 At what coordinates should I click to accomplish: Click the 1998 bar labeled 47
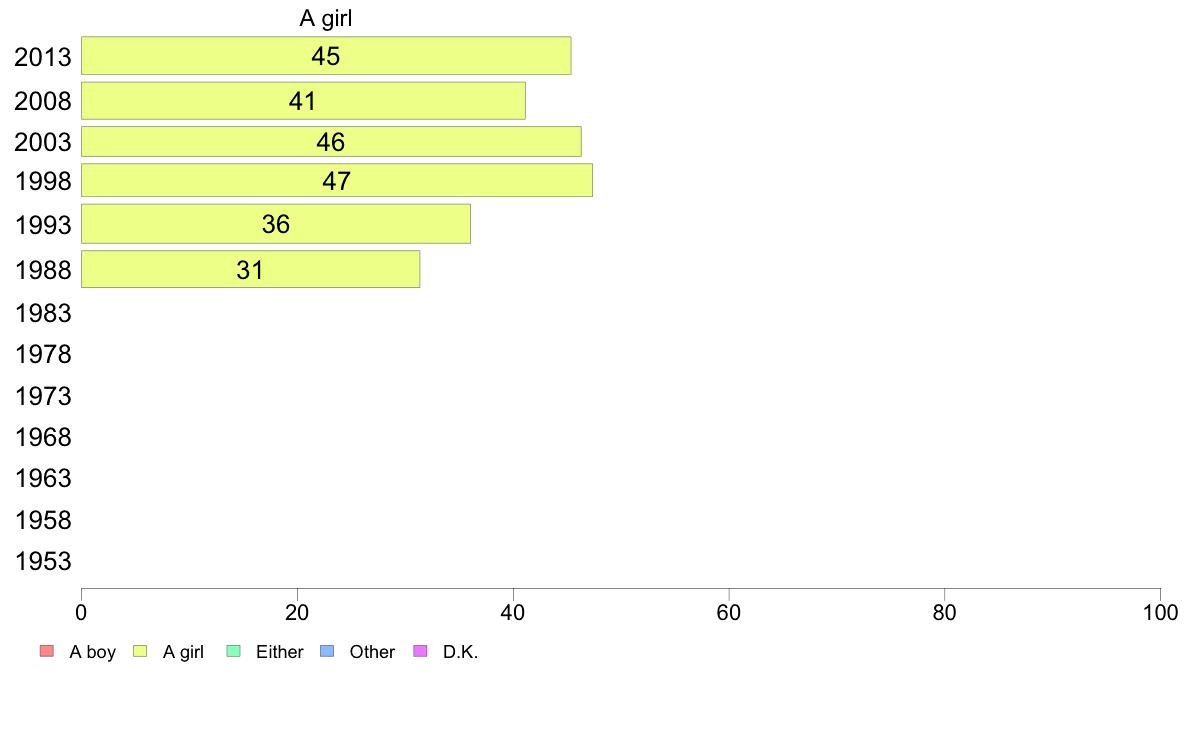tap(336, 181)
